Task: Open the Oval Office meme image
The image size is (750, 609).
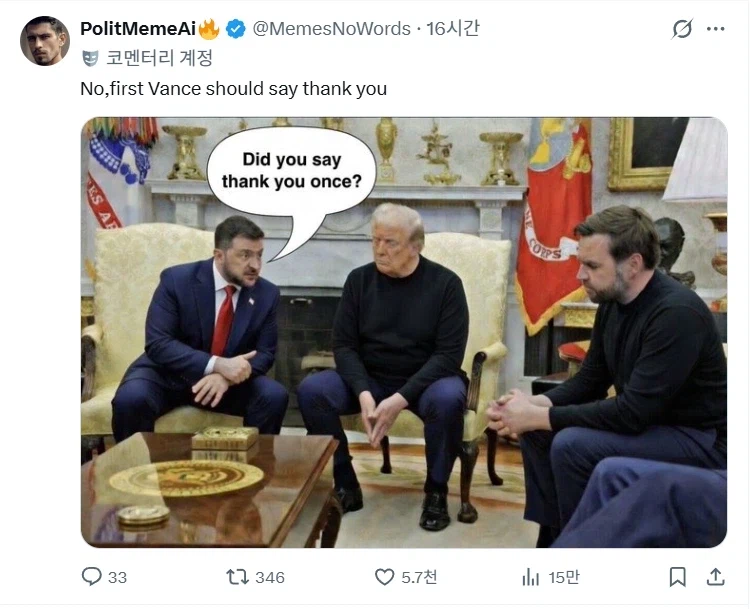Action: [x=404, y=332]
